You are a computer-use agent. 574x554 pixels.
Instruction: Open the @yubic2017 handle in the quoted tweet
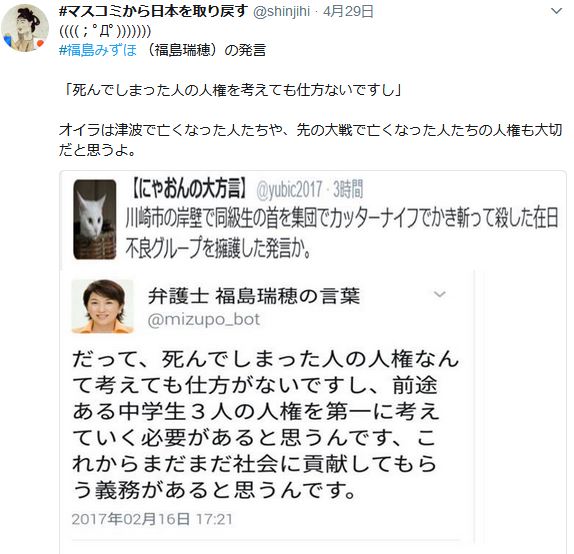289,190
